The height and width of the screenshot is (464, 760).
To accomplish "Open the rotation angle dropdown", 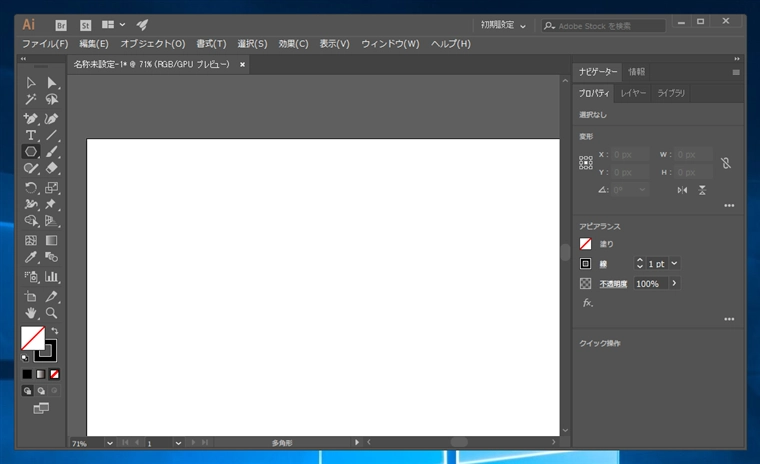I will (x=642, y=190).
